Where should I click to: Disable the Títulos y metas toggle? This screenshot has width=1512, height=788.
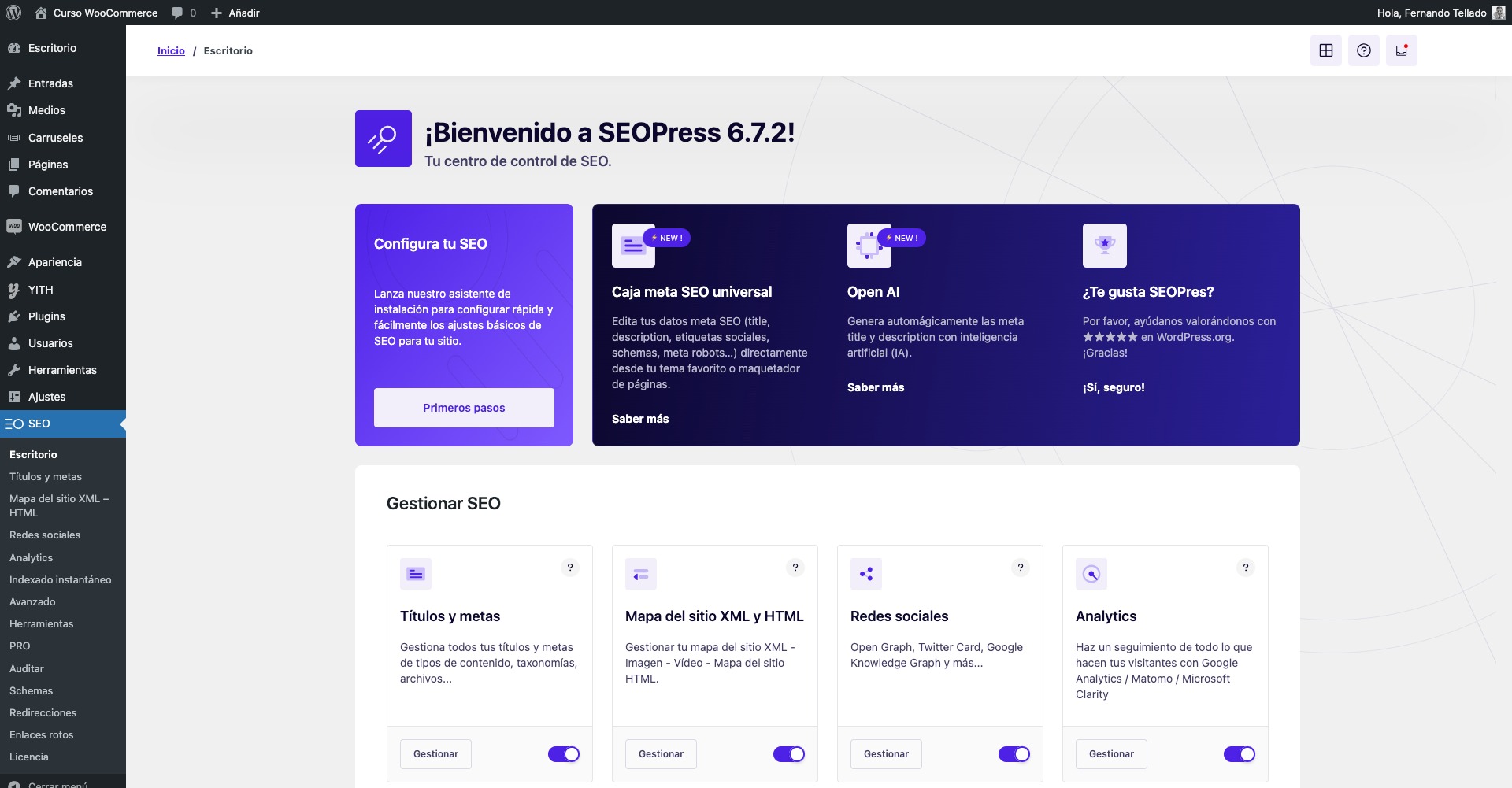[564, 754]
